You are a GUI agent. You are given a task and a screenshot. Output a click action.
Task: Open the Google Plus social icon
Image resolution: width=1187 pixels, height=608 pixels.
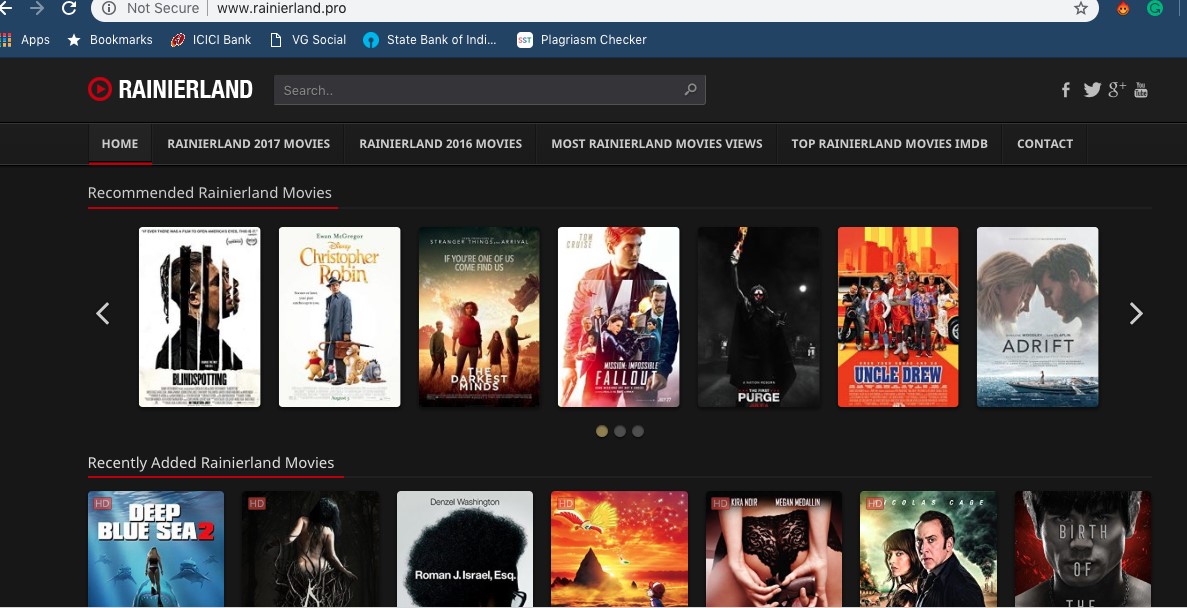(x=1117, y=89)
